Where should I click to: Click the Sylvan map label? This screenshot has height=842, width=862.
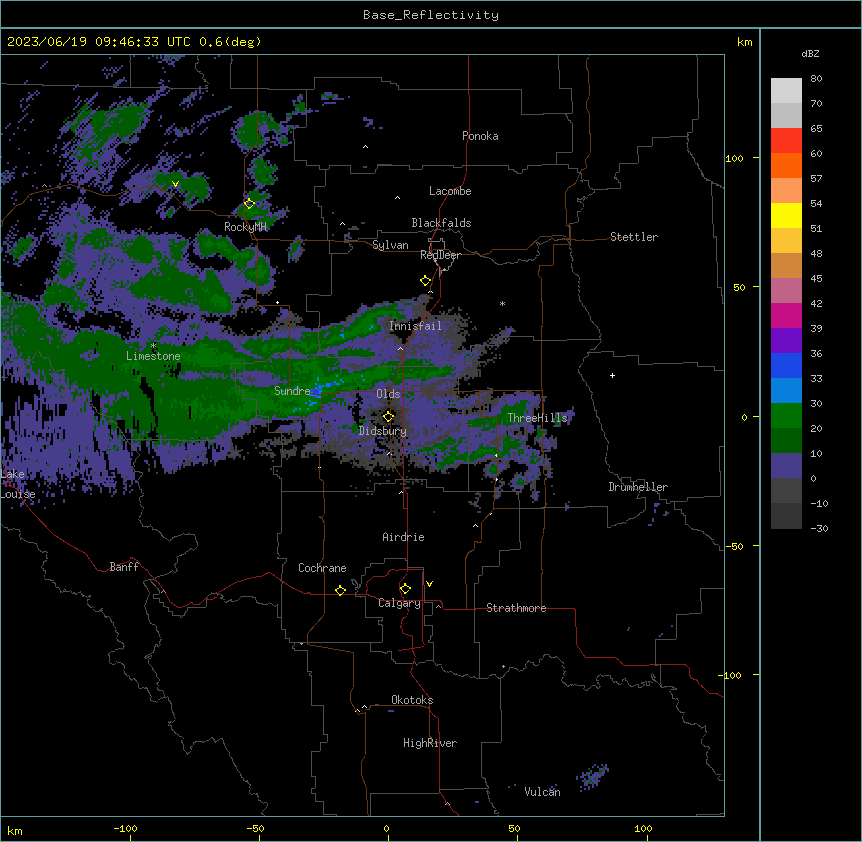(390, 245)
